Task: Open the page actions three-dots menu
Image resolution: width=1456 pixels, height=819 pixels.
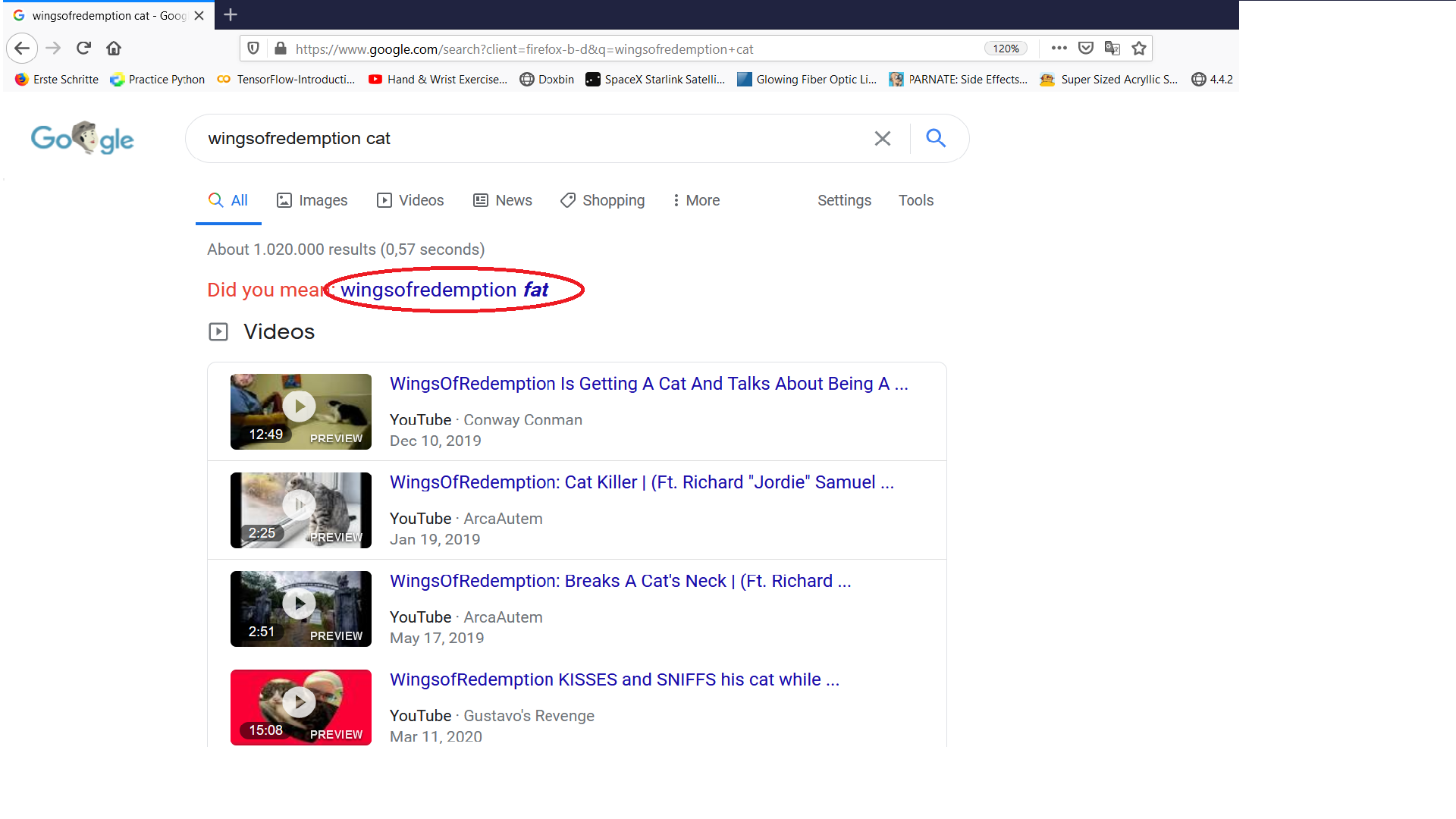Action: pyautogui.click(x=1059, y=48)
